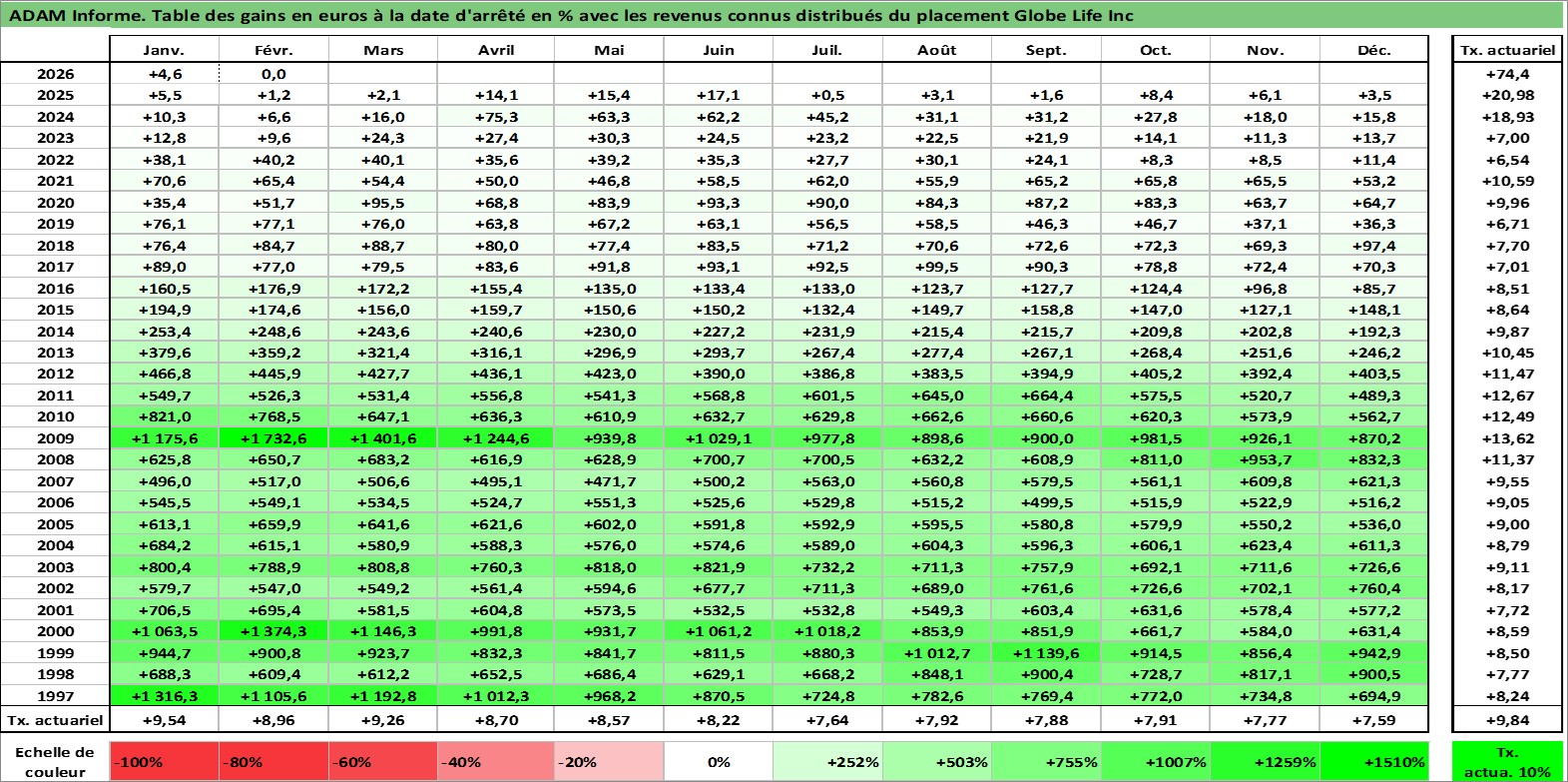Click the +20,98 actuarial rate for 2025
This screenshot has height=782, width=1568.
1507,95
